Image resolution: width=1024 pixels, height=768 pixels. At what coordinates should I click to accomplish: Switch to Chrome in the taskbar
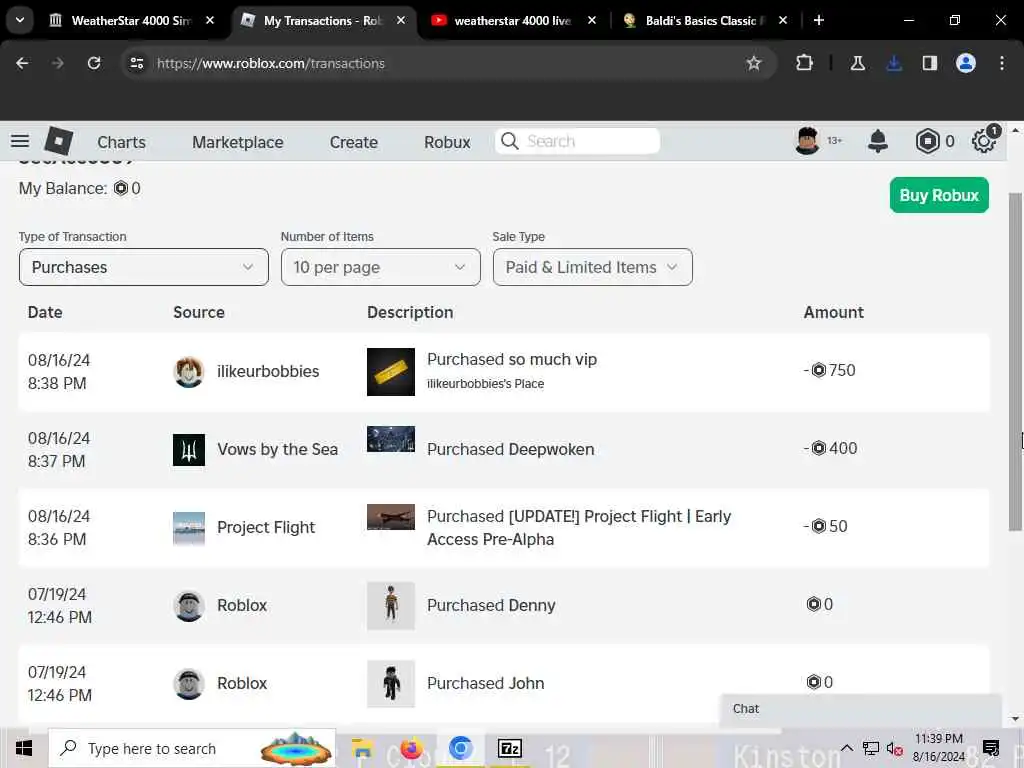tap(460, 748)
